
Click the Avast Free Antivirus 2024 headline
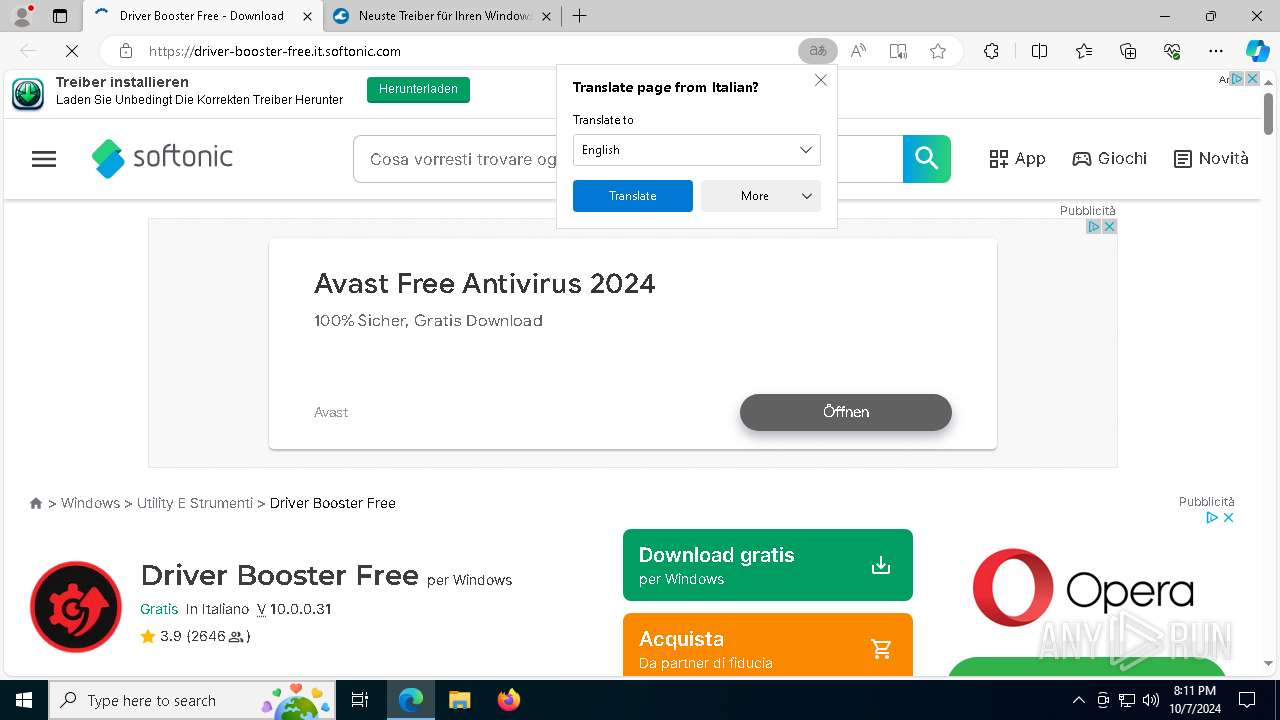pos(485,284)
